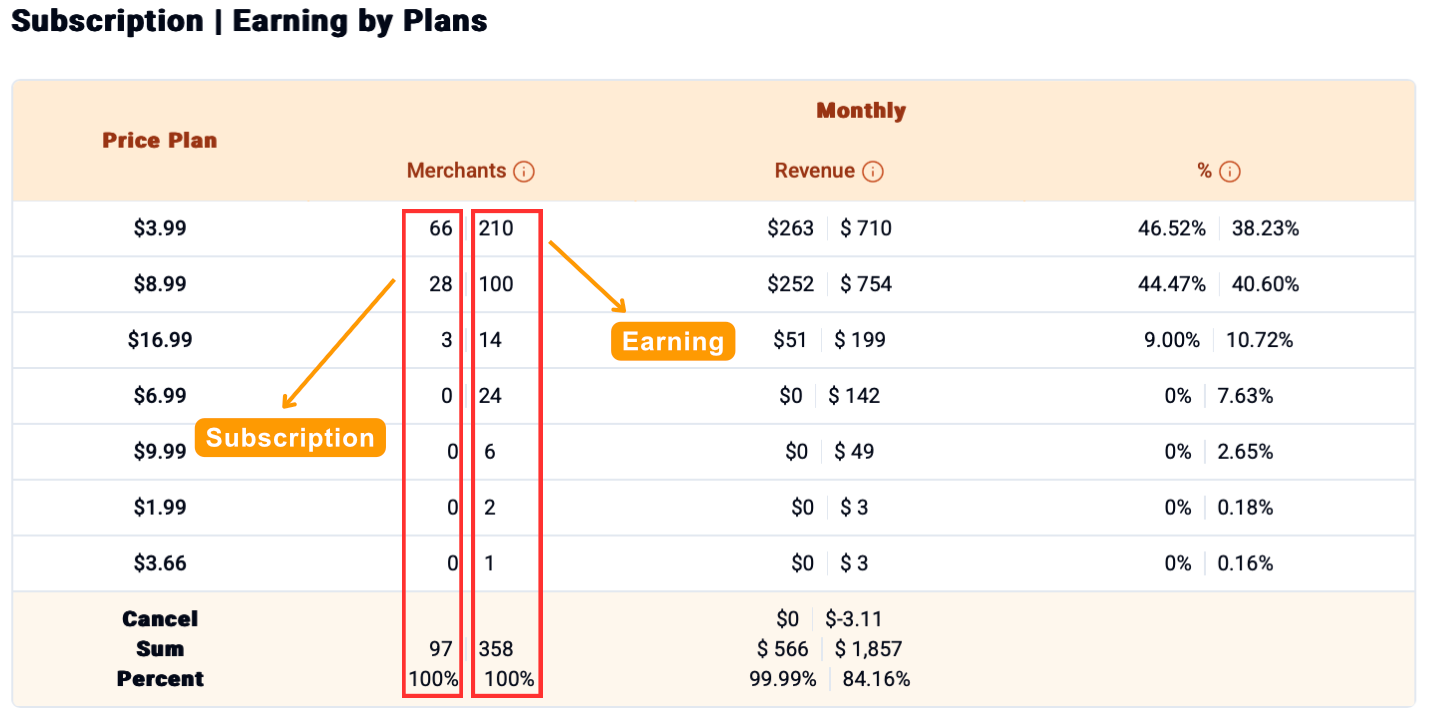
Task: Click the orange Subscription label
Action: click(290, 438)
